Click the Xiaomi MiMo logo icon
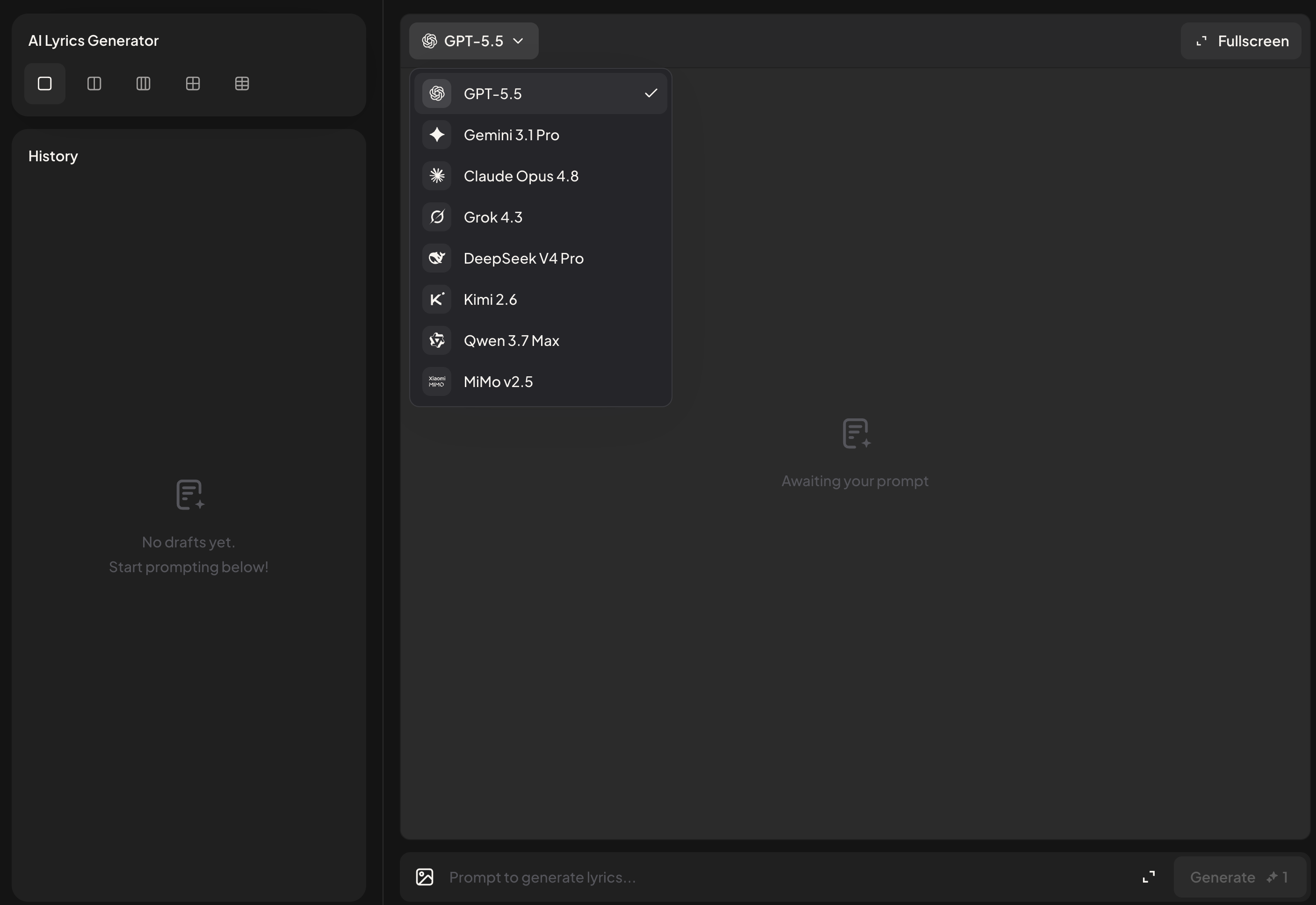Image resolution: width=1316 pixels, height=905 pixels. (x=437, y=381)
